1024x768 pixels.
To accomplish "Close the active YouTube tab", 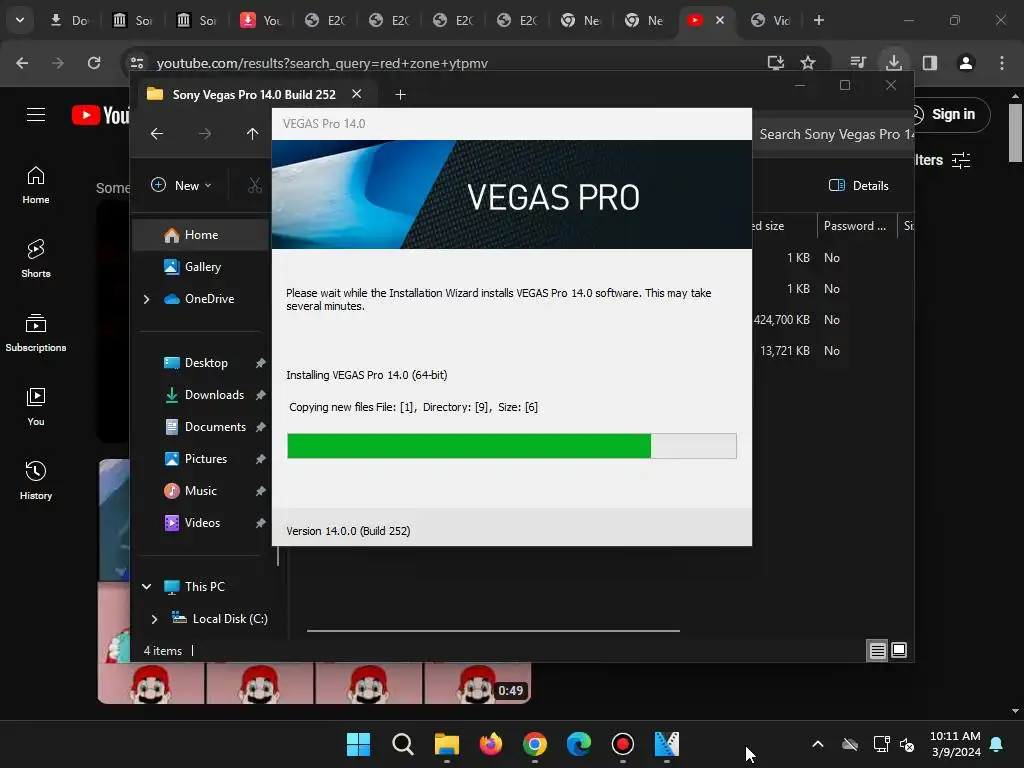I will click(720, 20).
